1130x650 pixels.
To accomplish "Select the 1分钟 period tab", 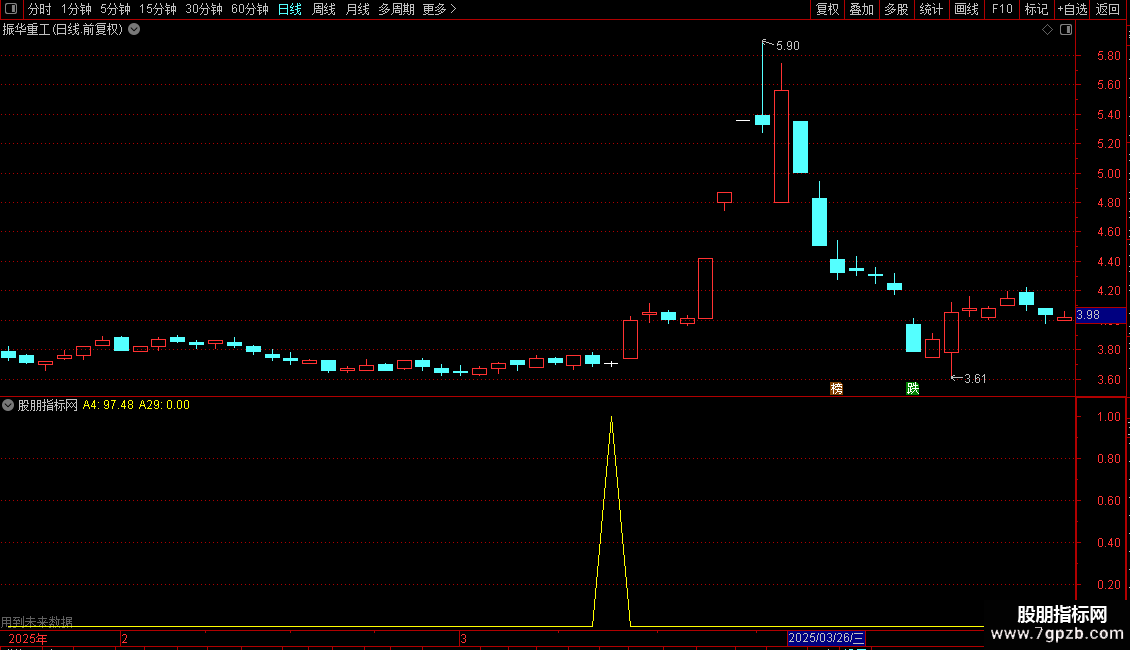I will point(76,9).
